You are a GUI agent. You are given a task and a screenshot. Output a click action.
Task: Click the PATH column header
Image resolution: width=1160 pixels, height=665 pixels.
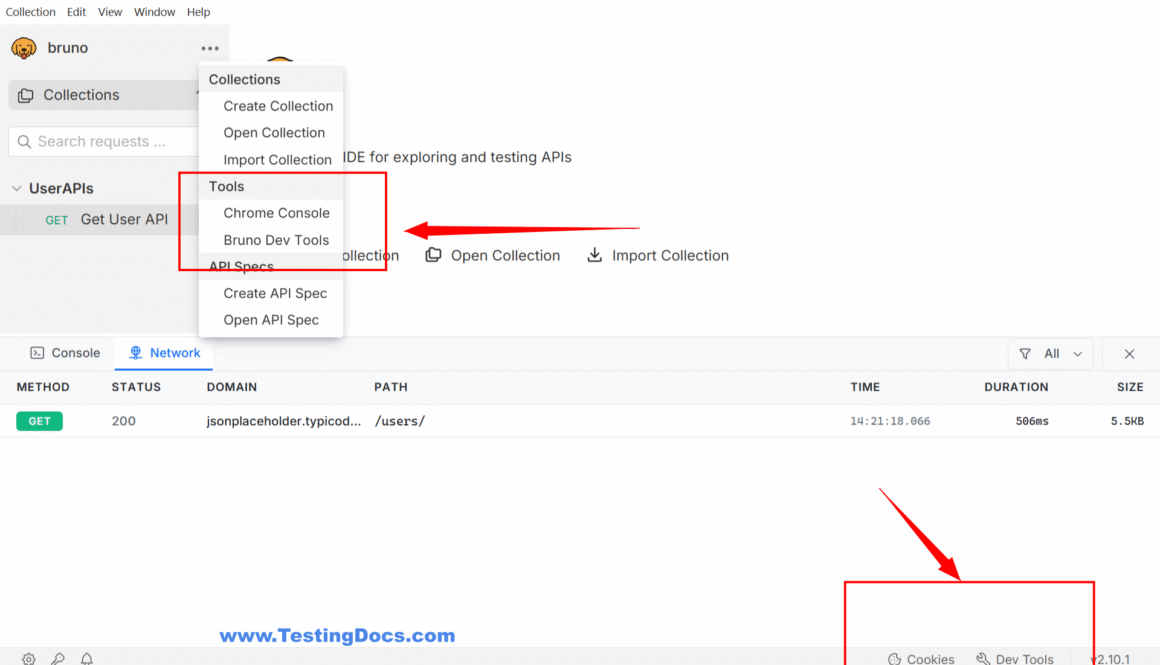391,387
